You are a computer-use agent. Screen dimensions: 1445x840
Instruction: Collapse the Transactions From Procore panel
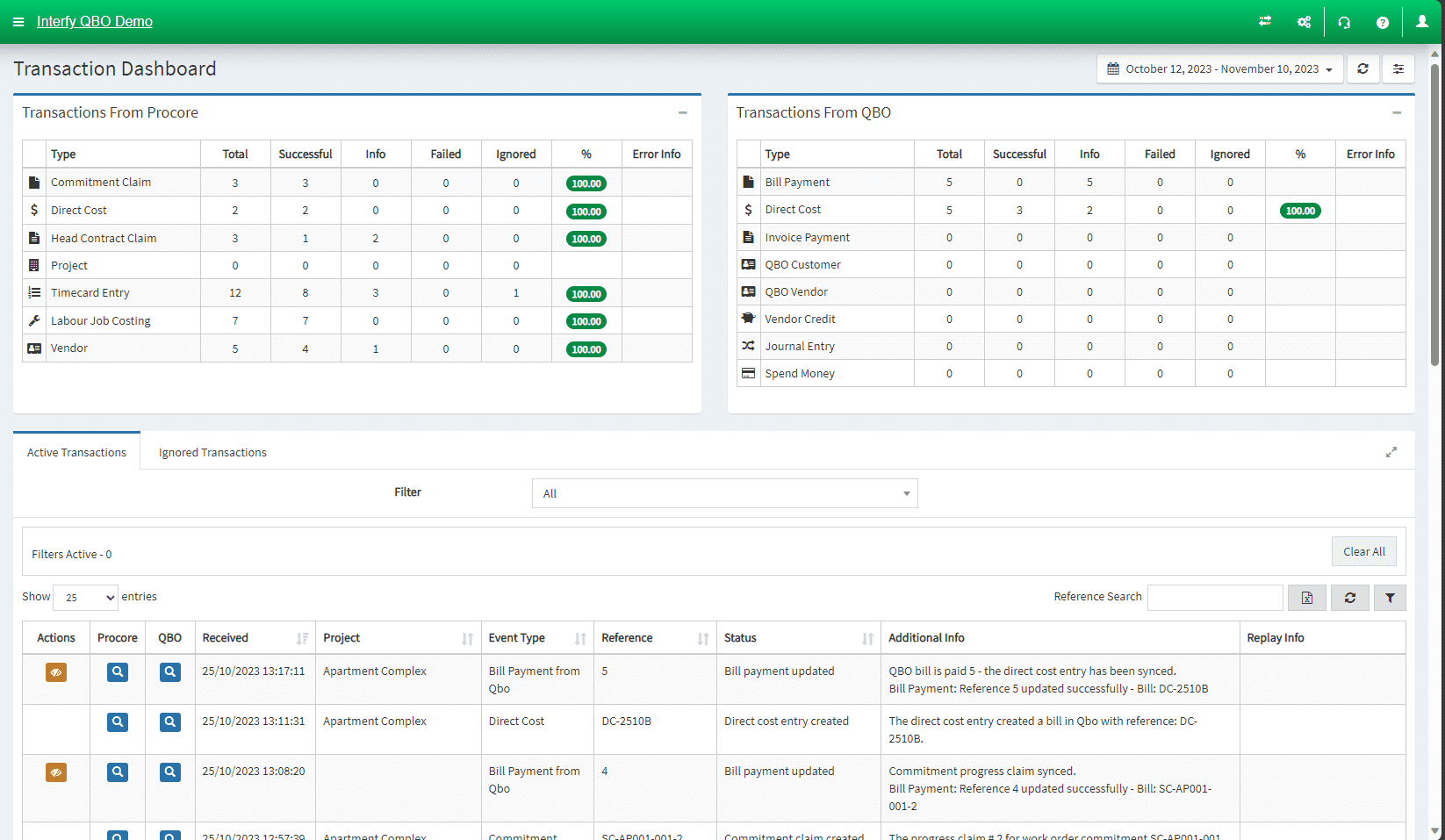pos(683,112)
